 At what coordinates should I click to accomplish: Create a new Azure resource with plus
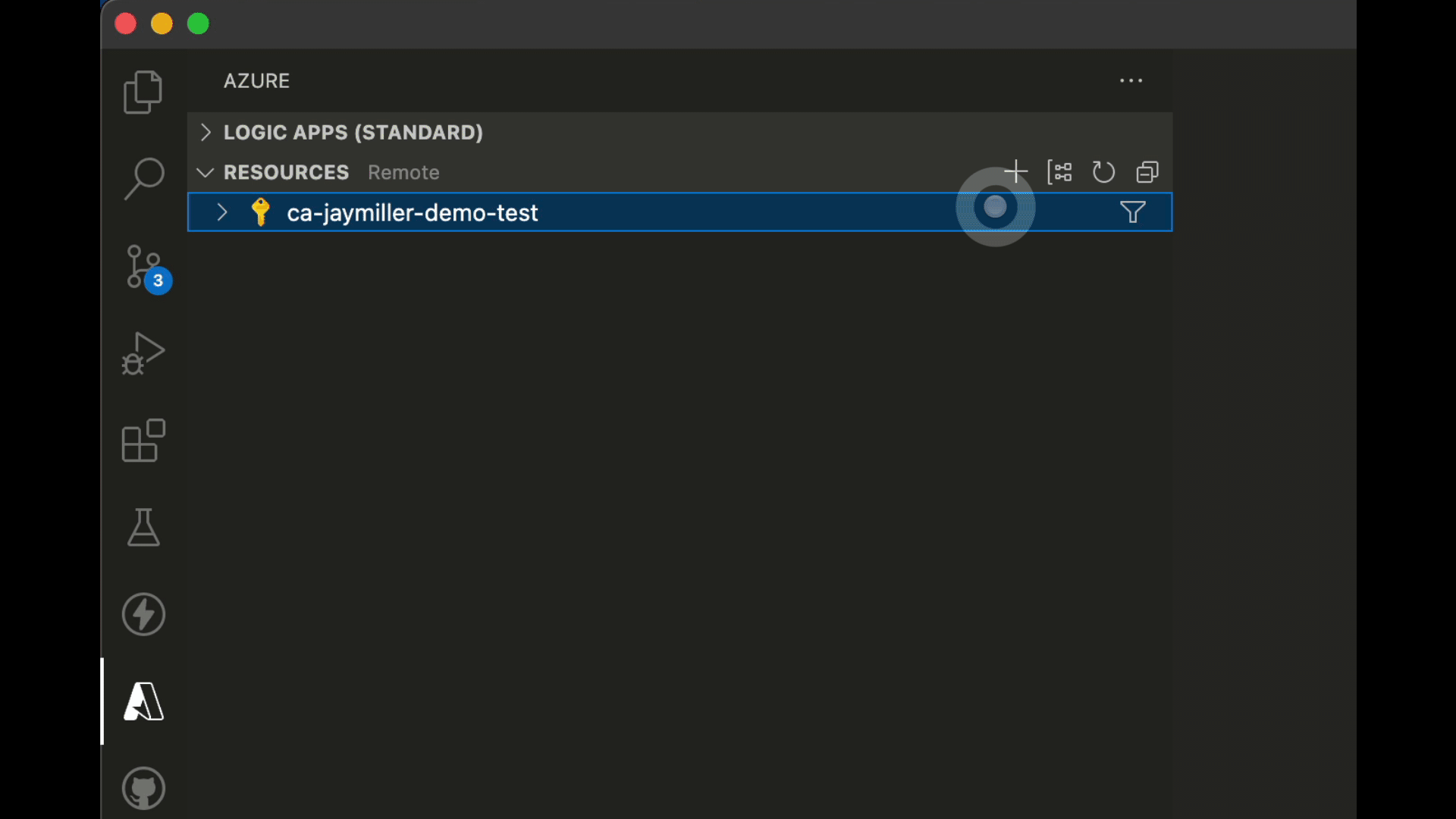1016,172
